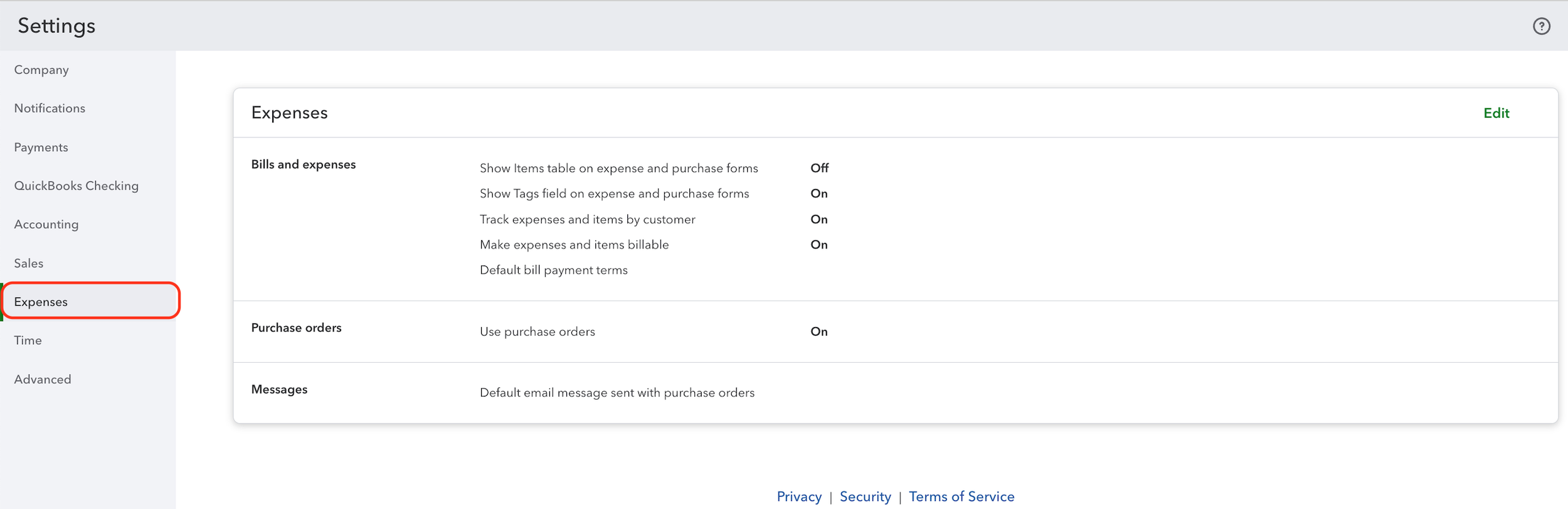Switch to the Accounting tab

[x=46, y=224]
